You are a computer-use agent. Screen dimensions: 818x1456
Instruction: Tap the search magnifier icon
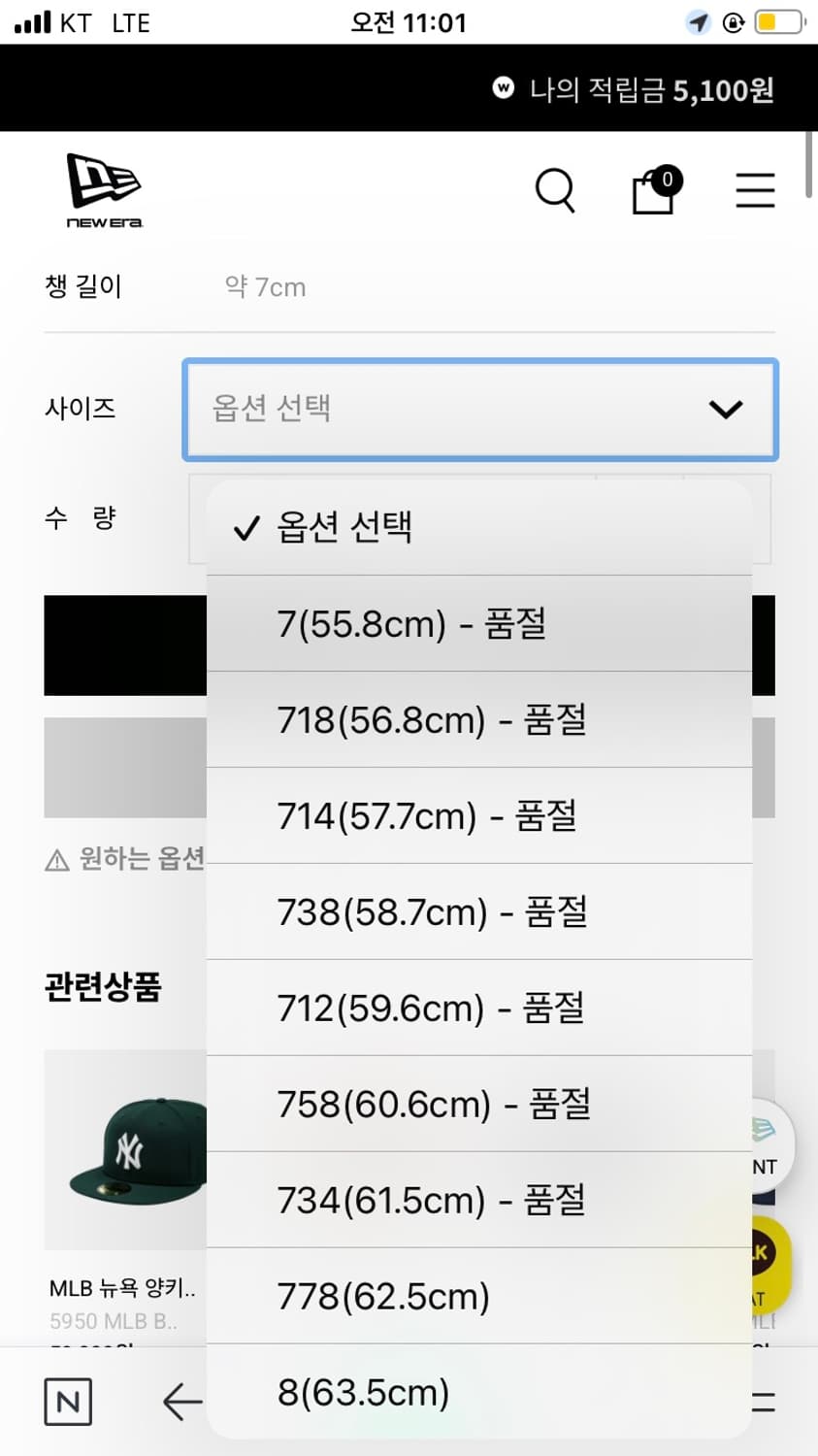click(555, 189)
